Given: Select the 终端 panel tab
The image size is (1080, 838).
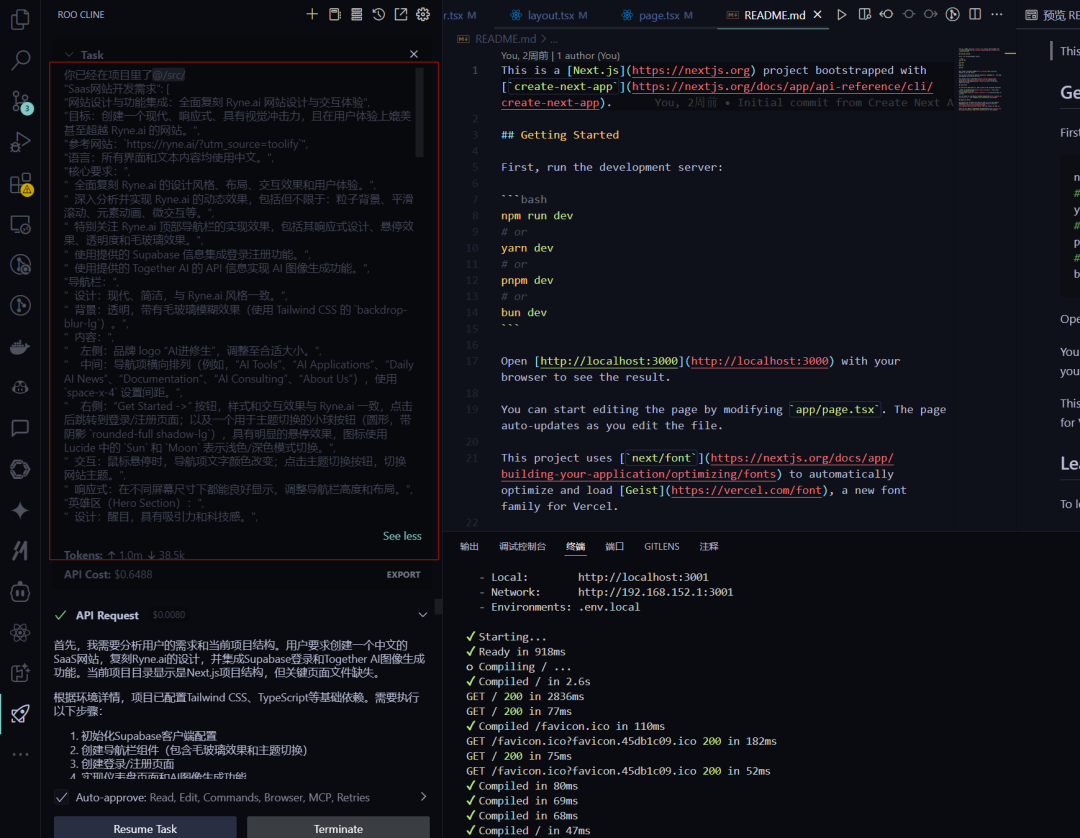Looking at the screenshot, I should pos(575,546).
